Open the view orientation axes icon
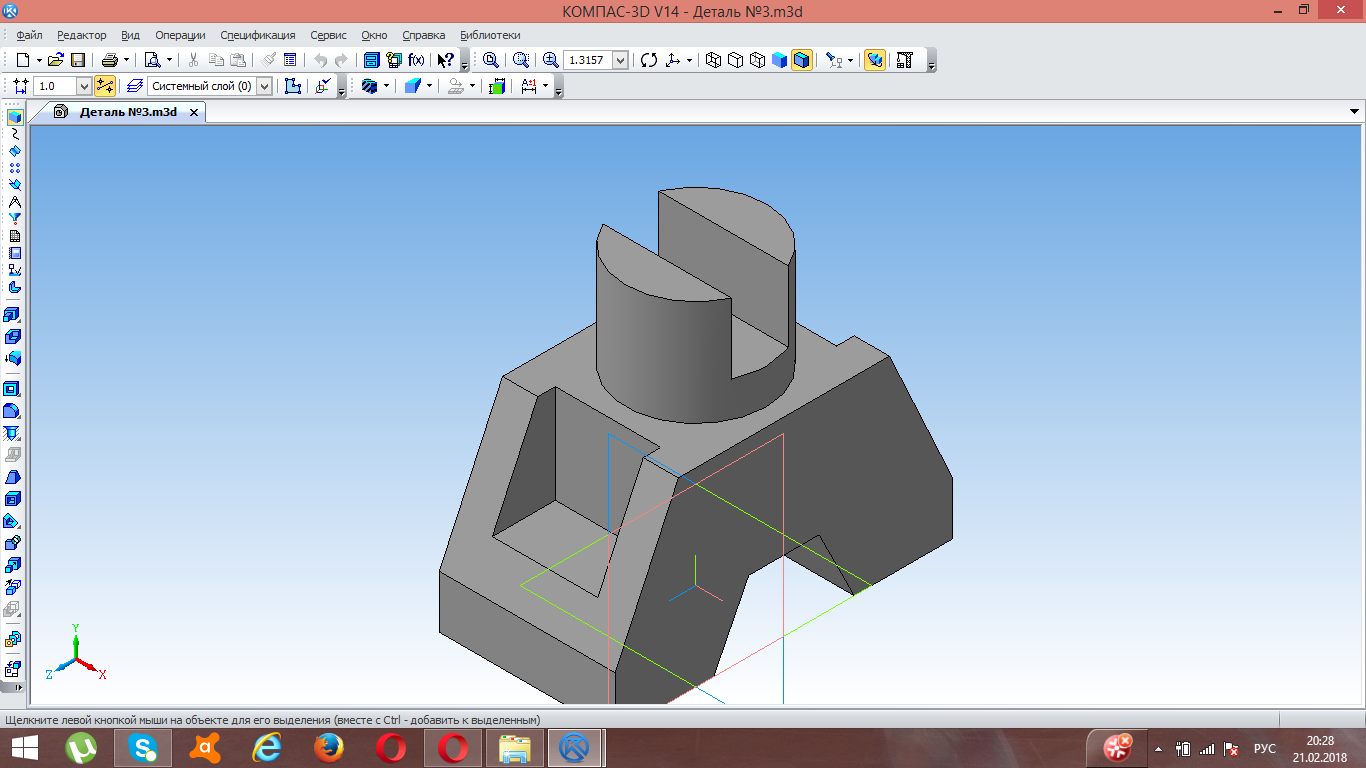This screenshot has height=768, width=1366. pos(673,60)
